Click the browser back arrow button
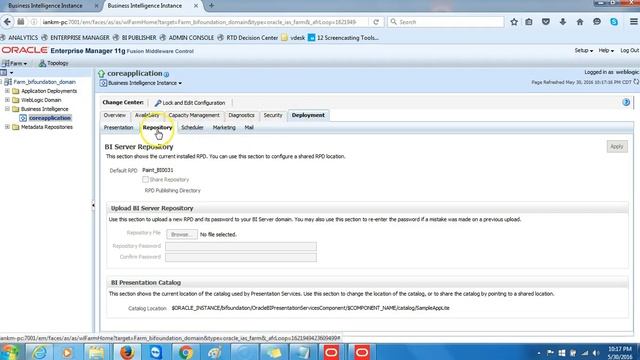Screen dimensions: 640x360 (7, 22)
